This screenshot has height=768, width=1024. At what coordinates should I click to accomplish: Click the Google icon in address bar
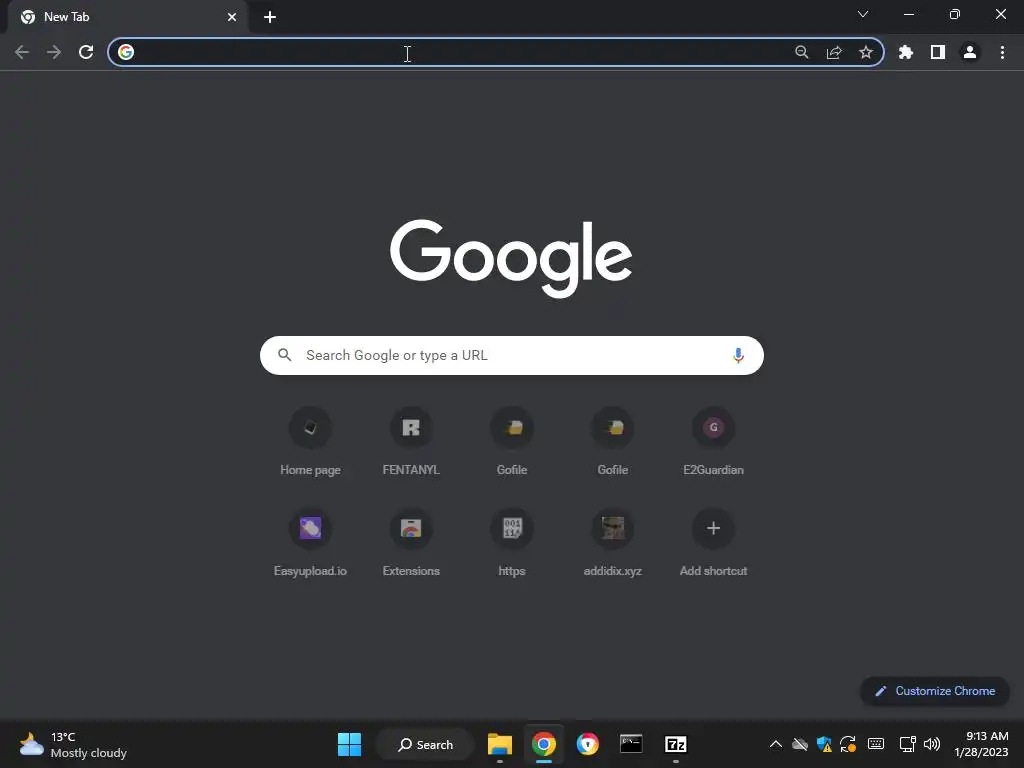coord(126,52)
